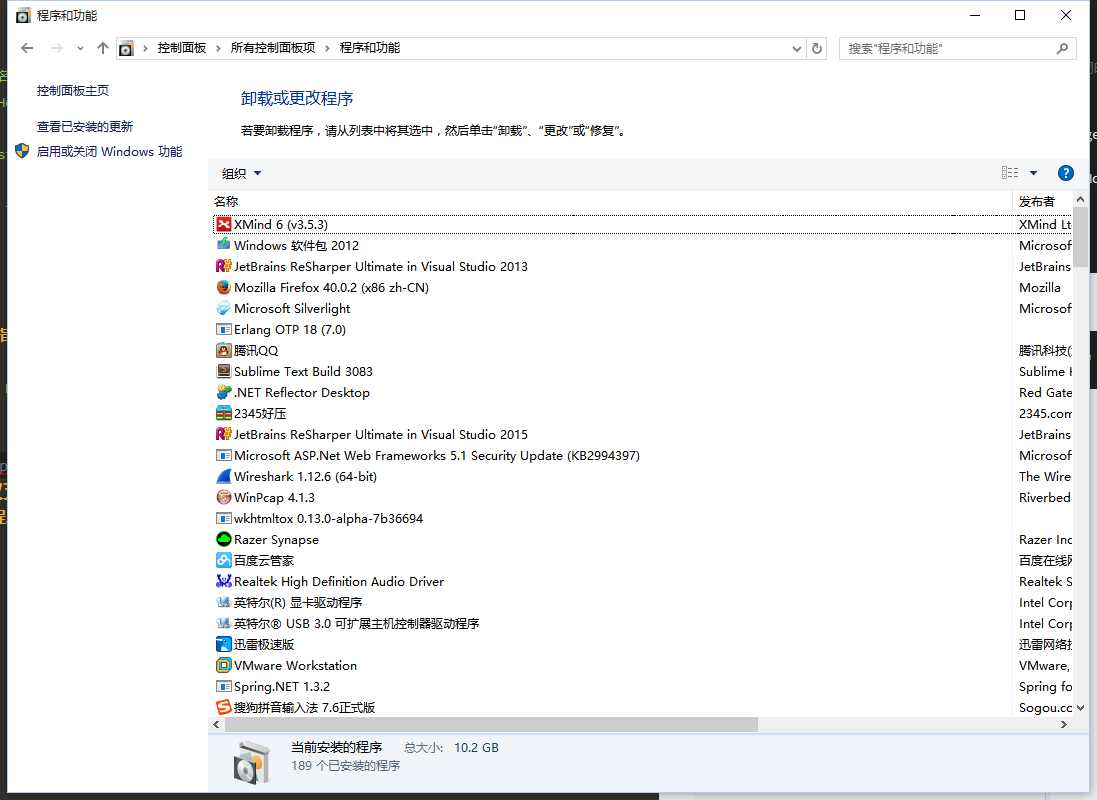This screenshot has width=1097, height=800.
Task: Click the 腾讯QQ penguin icon
Action: 223,350
